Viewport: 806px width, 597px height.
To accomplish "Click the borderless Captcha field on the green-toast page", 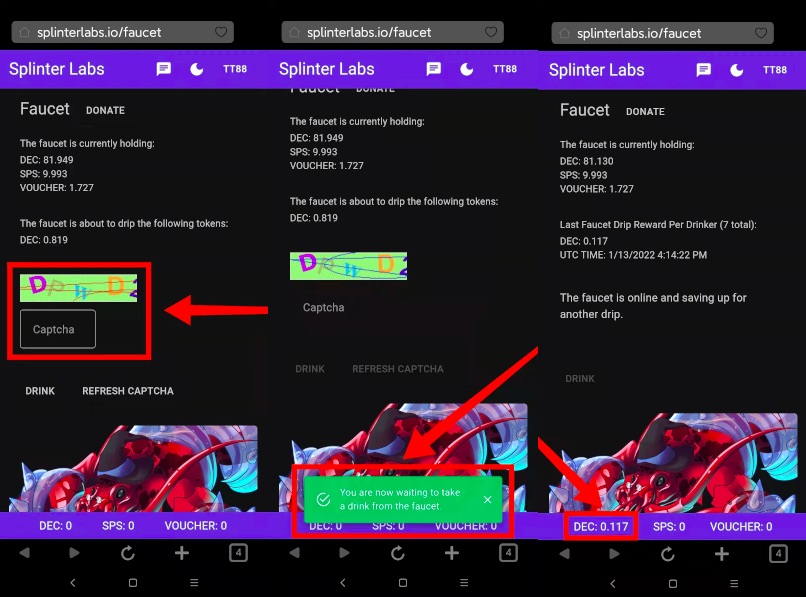I will [x=324, y=307].
